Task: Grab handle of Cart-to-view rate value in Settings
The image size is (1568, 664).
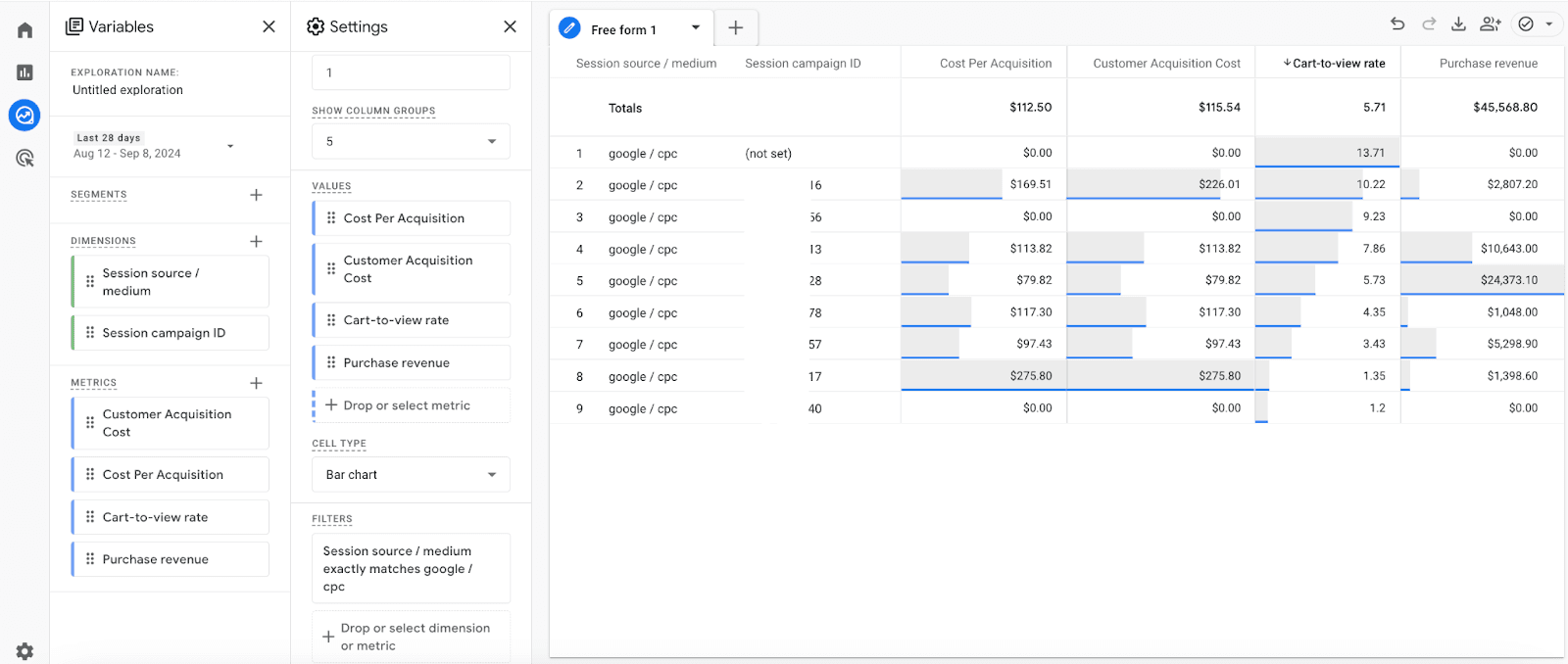Action: tap(331, 320)
